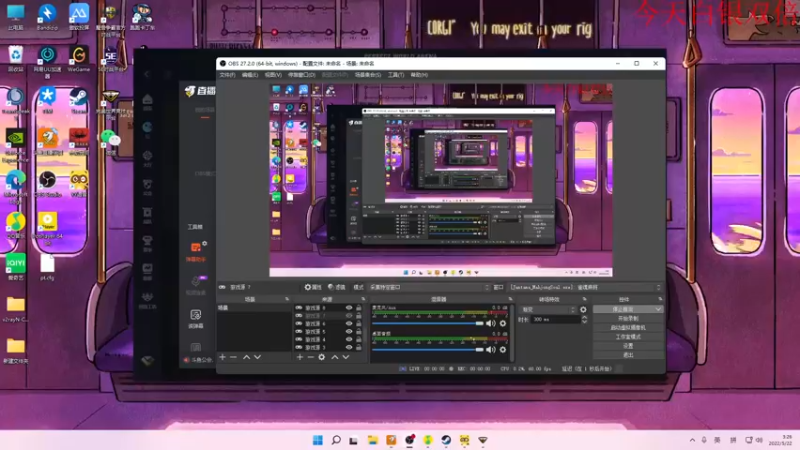The width and height of the screenshot is (800, 450).
Task: Pop out the audio mixer (混音器) dock panel
Action: tap(510, 299)
